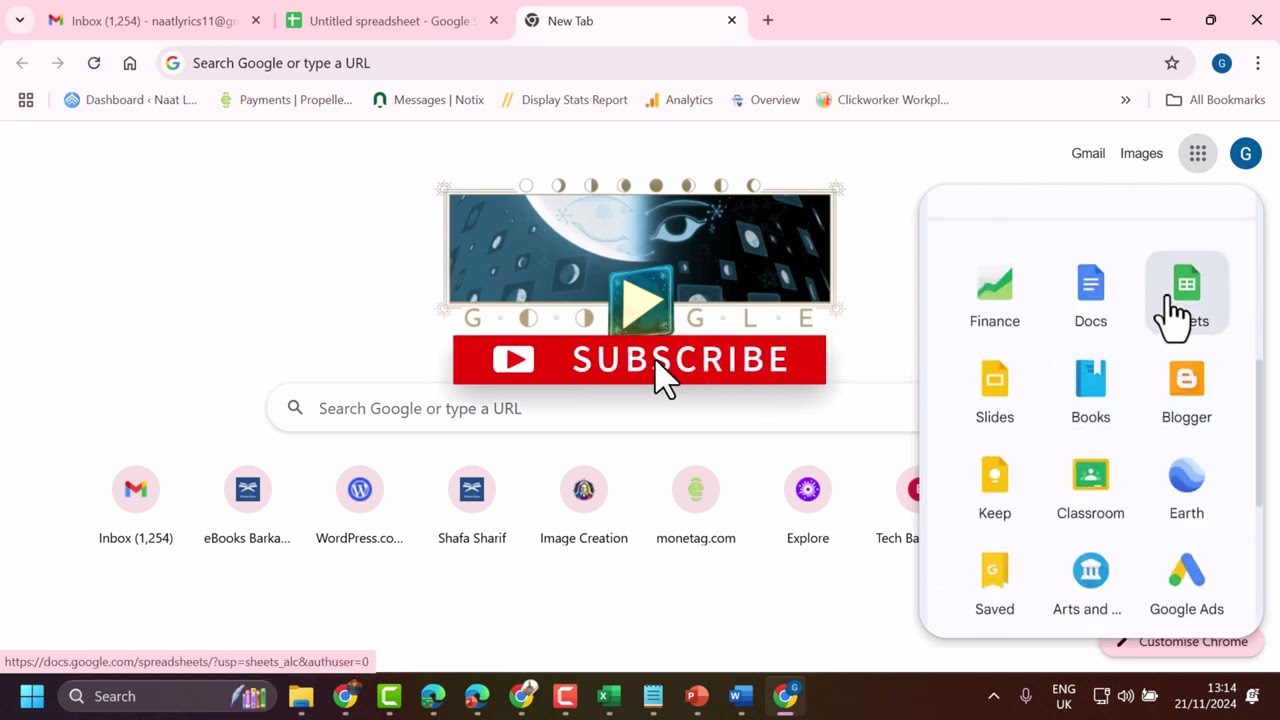Click the Gmail link on page
1280x720 pixels.
(x=1088, y=153)
